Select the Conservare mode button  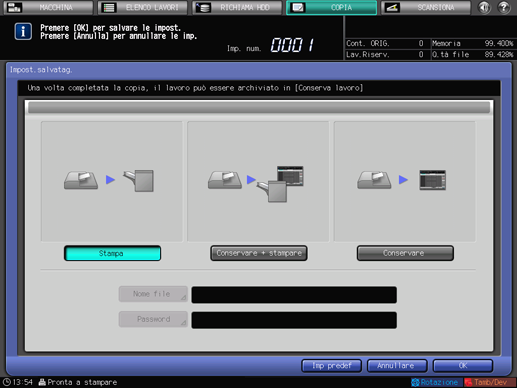click(x=405, y=253)
